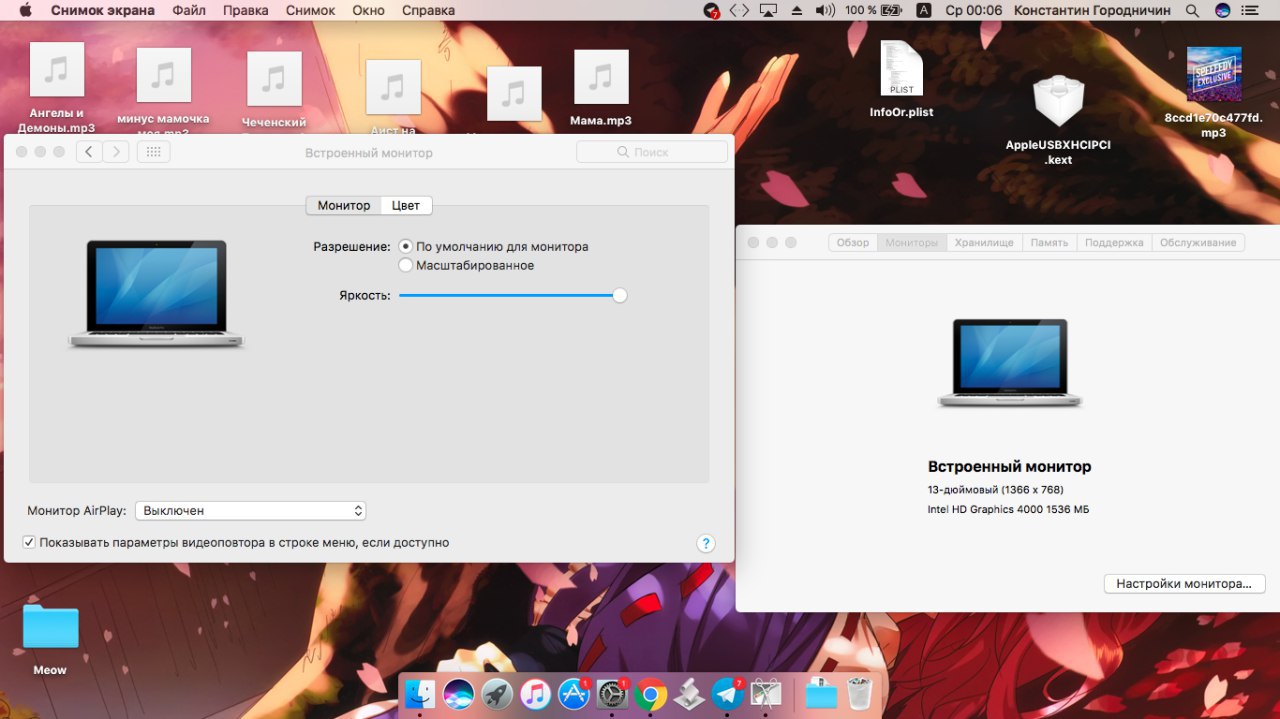
Task: Open the 'Файл' menu
Action: [189, 10]
